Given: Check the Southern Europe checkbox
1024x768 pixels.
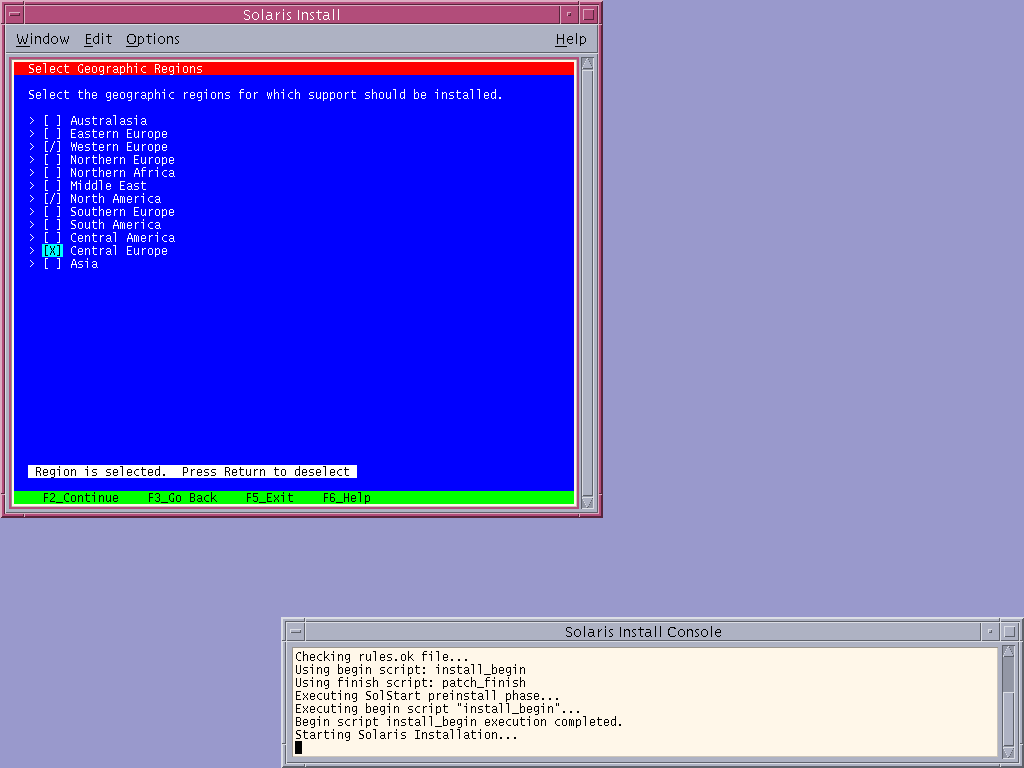Looking at the screenshot, I should (x=52, y=212).
